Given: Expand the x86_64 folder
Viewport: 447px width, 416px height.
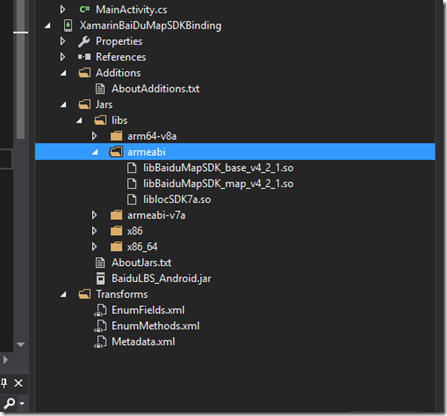Looking at the screenshot, I should click(x=94, y=247).
